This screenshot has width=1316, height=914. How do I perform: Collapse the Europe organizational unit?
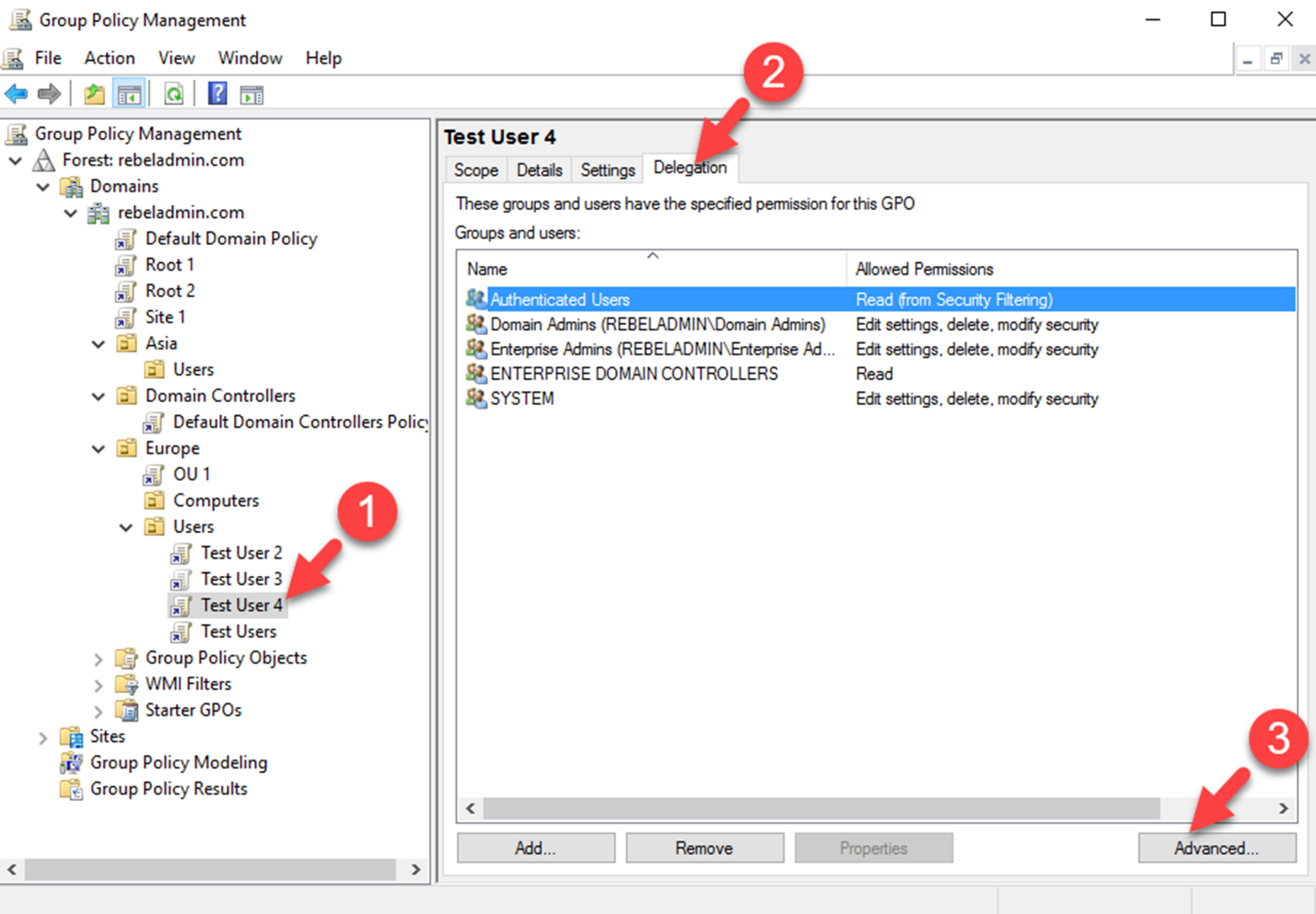[99, 449]
